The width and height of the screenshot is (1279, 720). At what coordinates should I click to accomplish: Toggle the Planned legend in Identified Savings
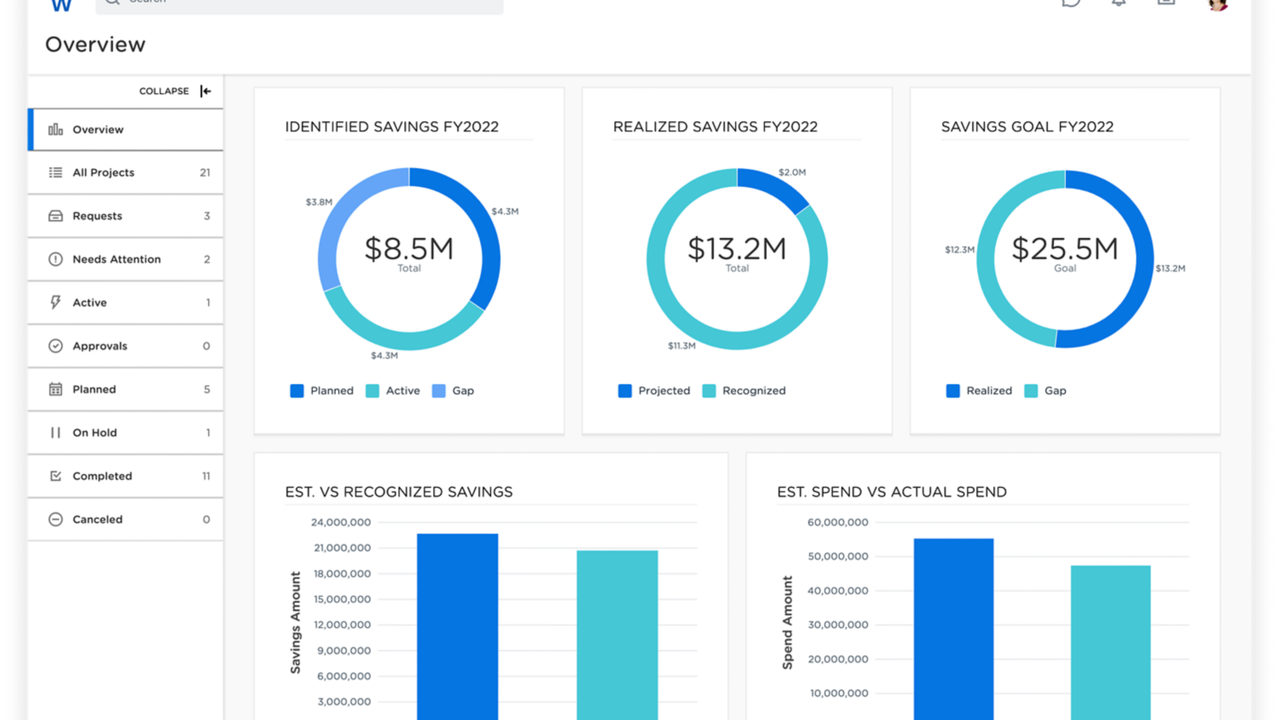322,391
